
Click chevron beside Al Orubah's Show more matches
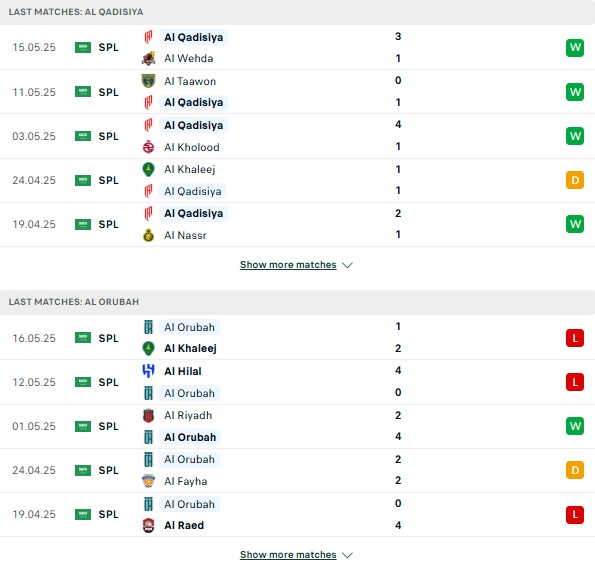point(347,555)
